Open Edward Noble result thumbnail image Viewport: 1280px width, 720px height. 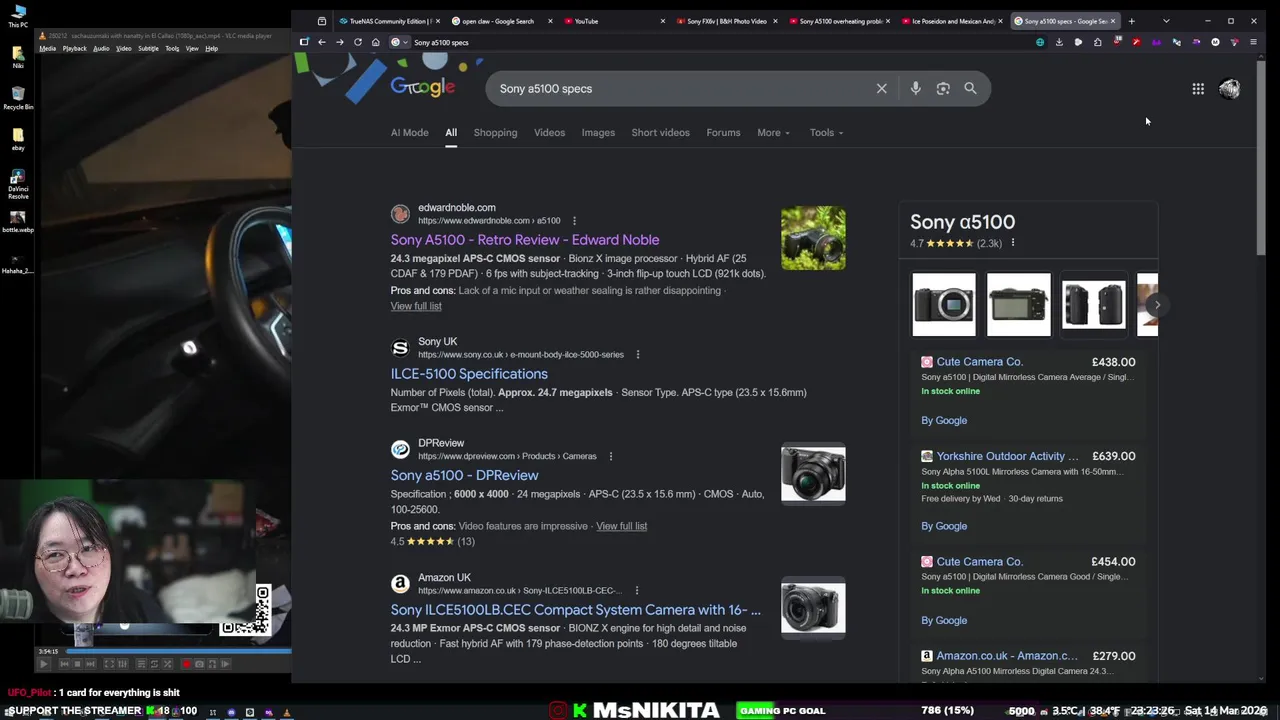coord(813,239)
